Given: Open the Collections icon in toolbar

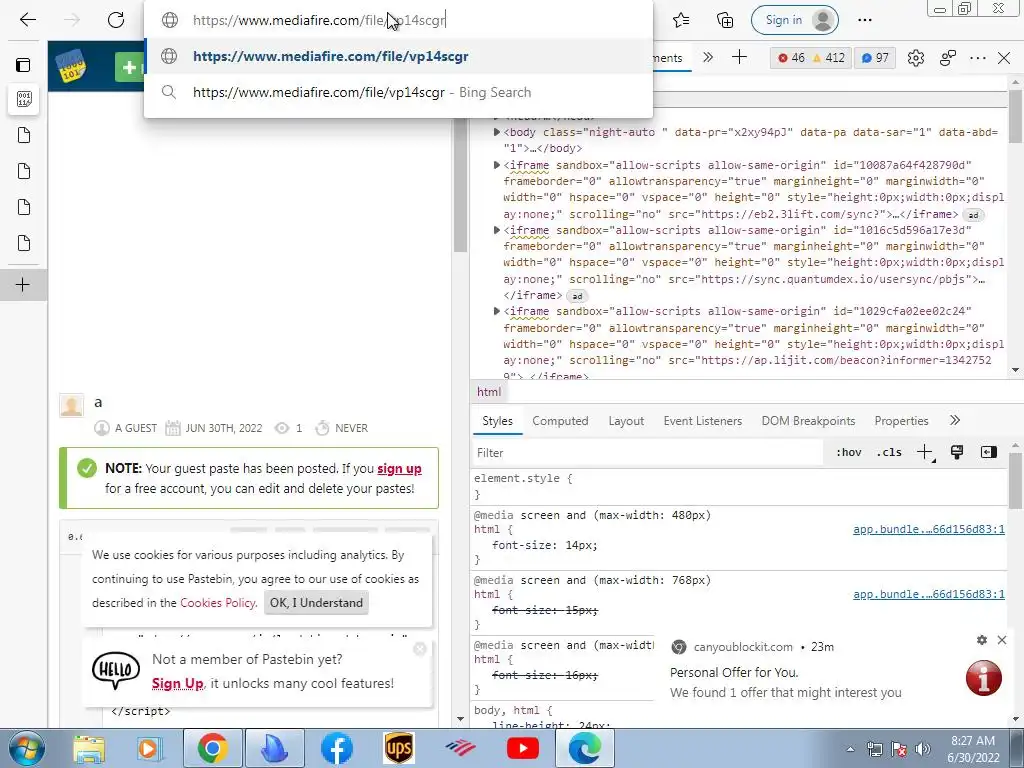Looking at the screenshot, I should coord(725,20).
